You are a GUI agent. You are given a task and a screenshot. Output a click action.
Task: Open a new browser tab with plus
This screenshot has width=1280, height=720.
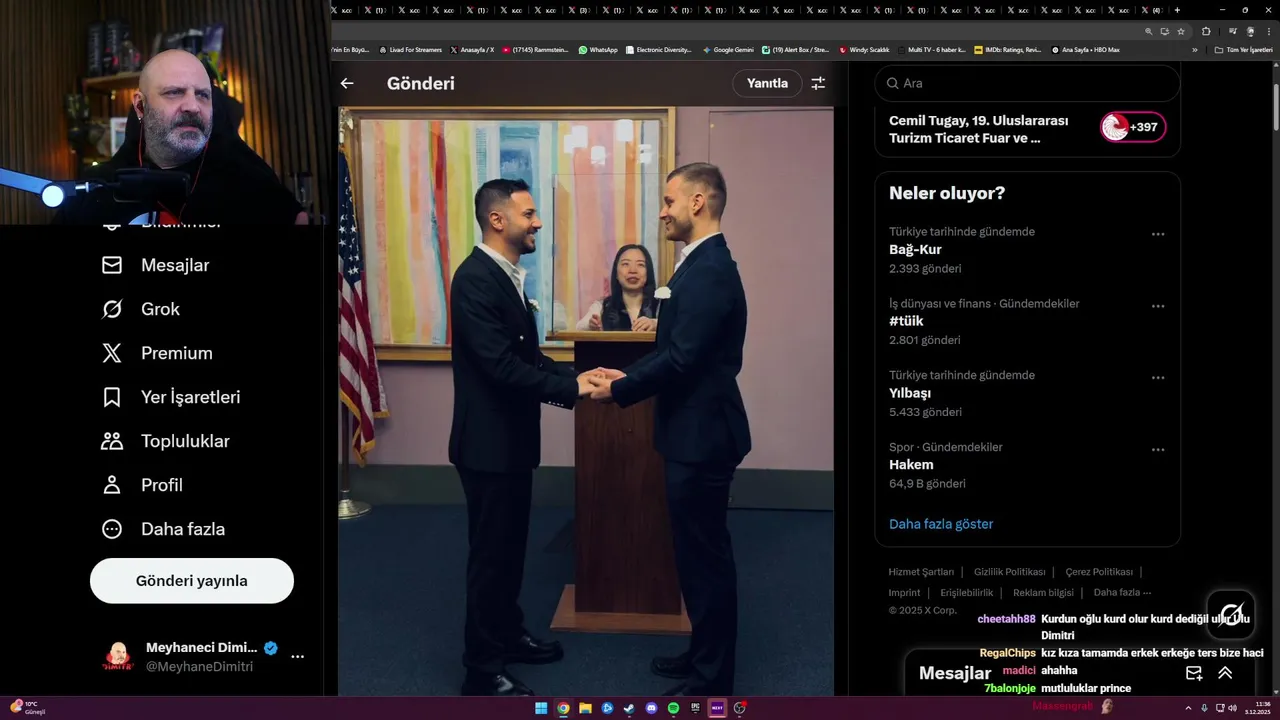tap(1177, 10)
